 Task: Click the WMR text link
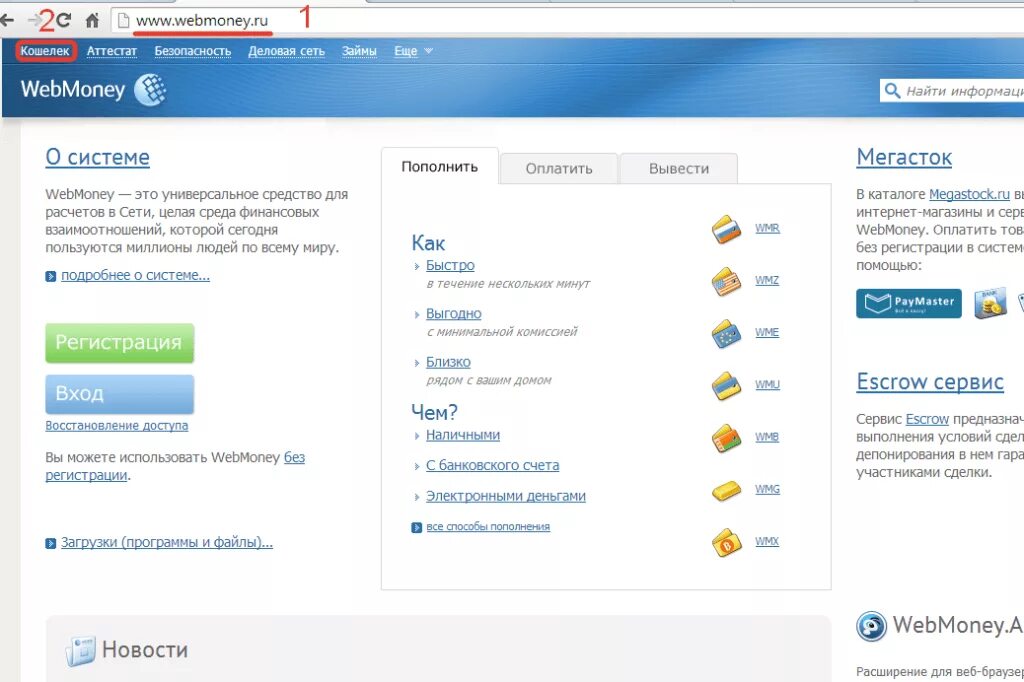pyautogui.click(x=767, y=229)
